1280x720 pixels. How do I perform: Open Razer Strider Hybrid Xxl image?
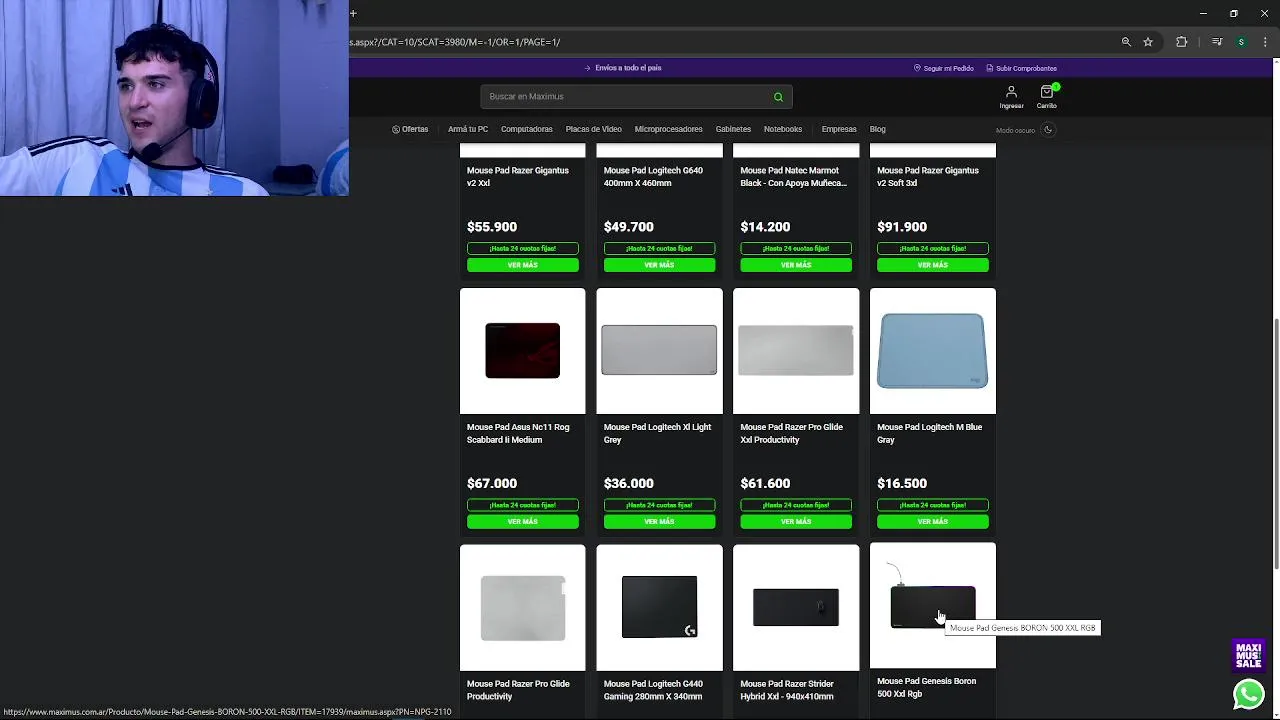tap(796, 608)
